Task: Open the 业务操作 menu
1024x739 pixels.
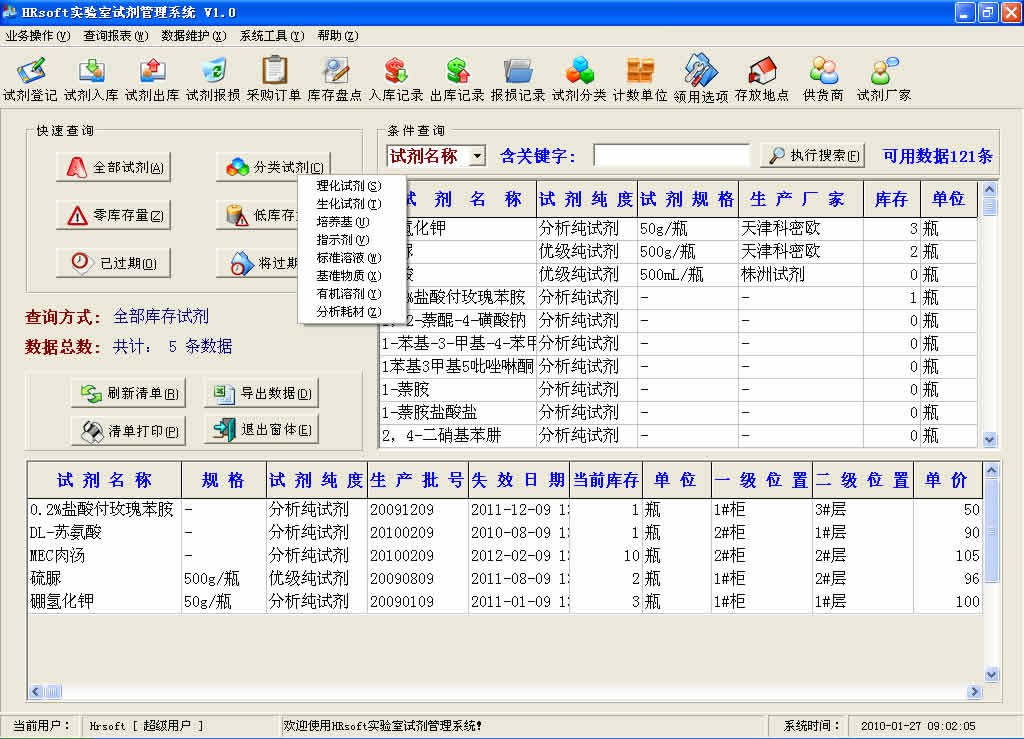Action: pos(37,36)
